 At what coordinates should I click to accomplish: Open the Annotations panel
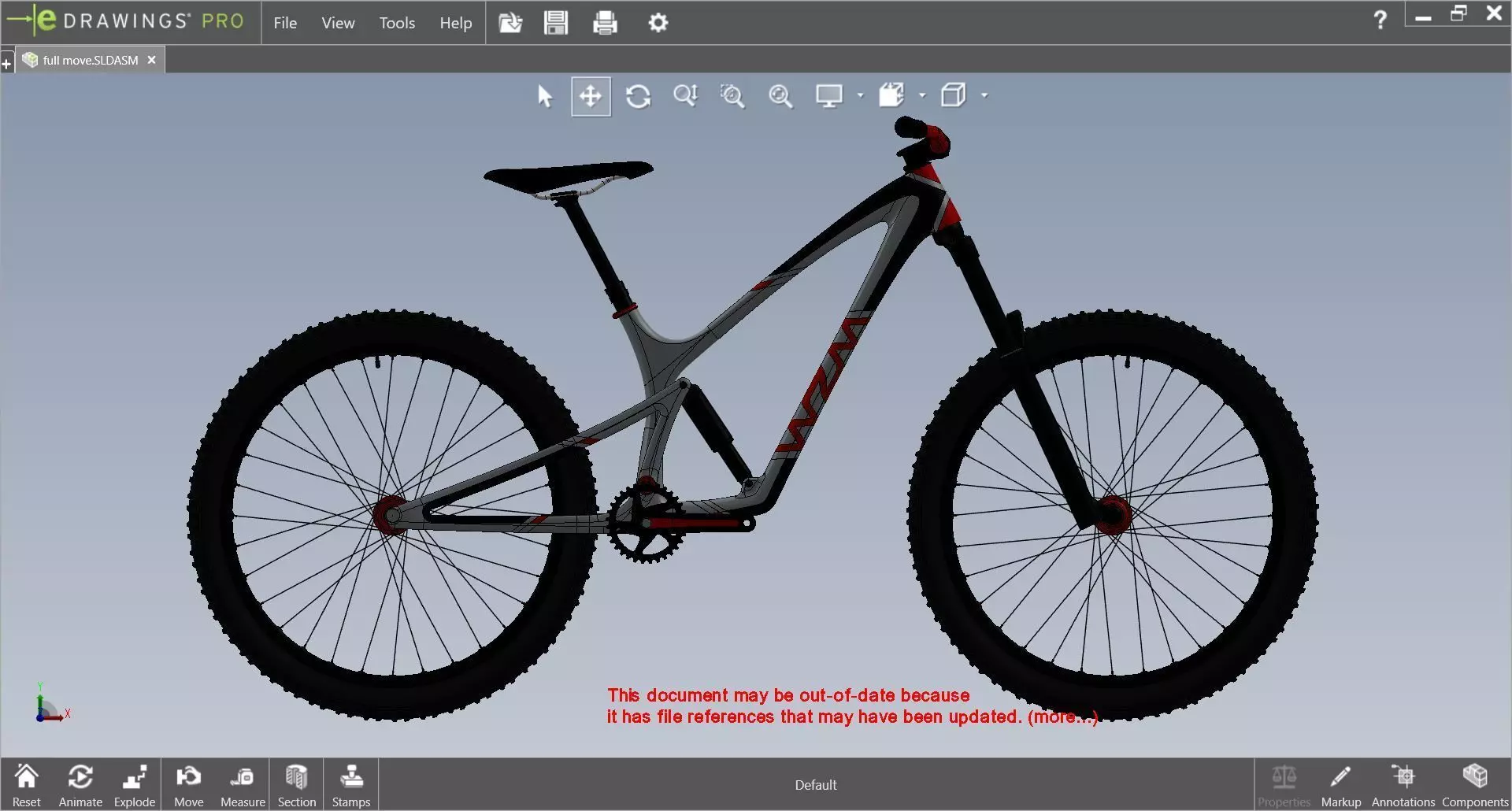tap(1403, 785)
